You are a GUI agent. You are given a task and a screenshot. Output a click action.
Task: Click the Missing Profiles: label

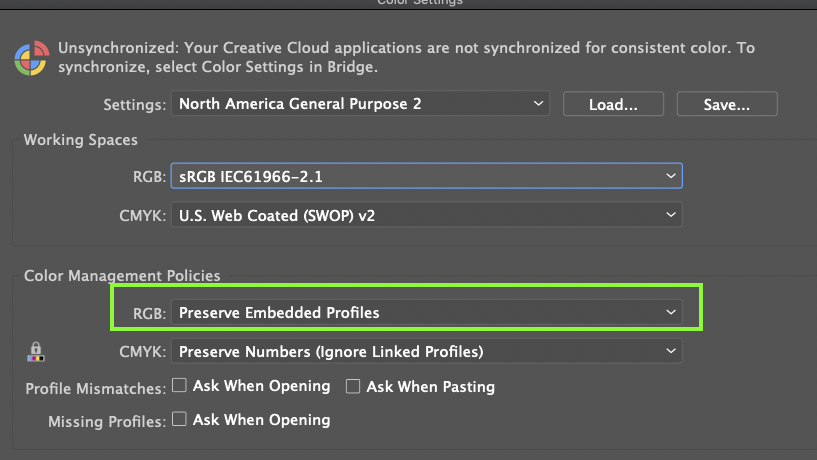pyautogui.click(x=106, y=422)
